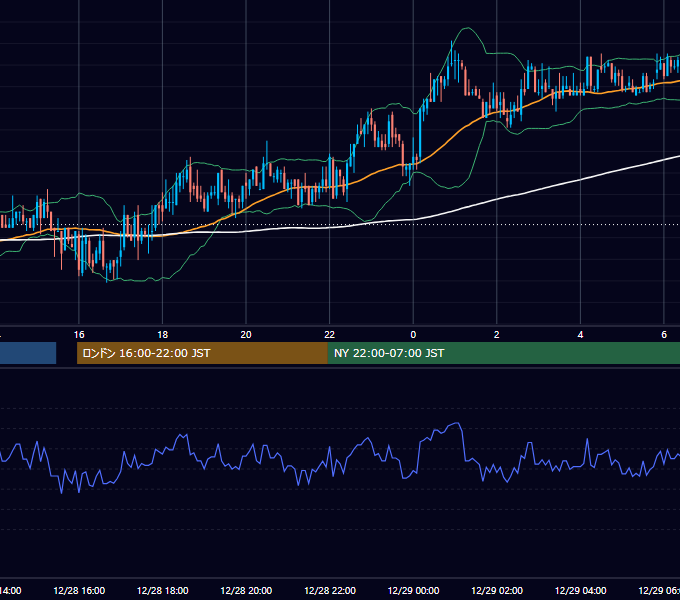Click the London 16:00-22:00 JST session bar
The height and width of the screenshot is (600, 680).
[202, 353]
